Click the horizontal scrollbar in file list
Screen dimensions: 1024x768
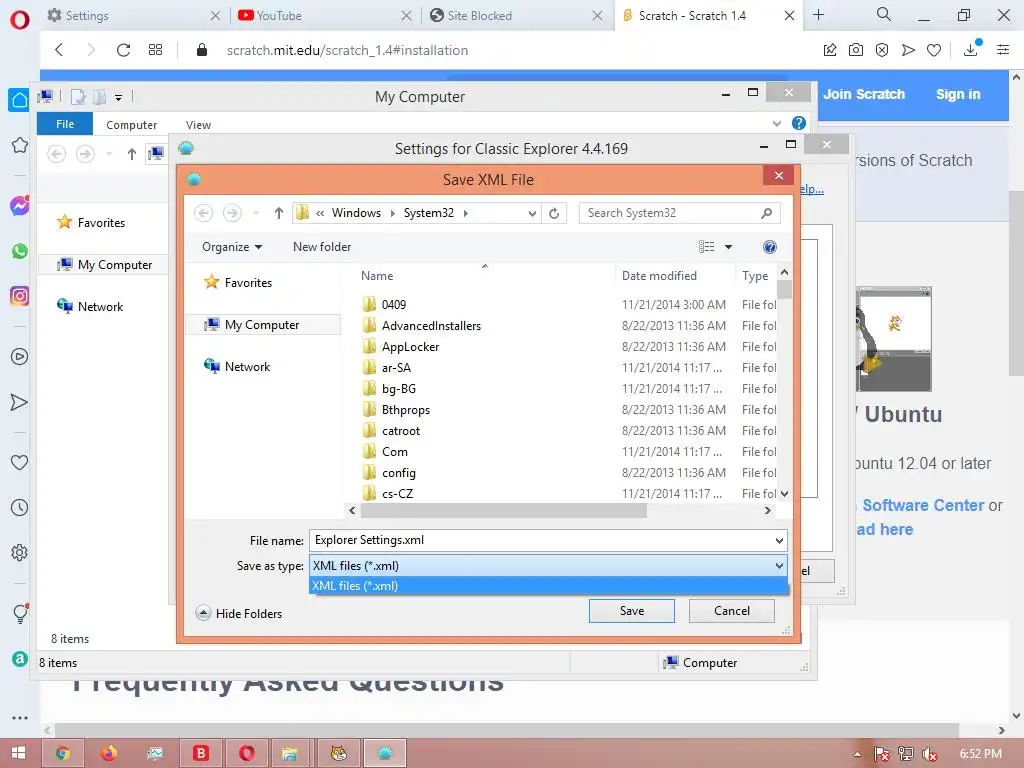point(502,511)
